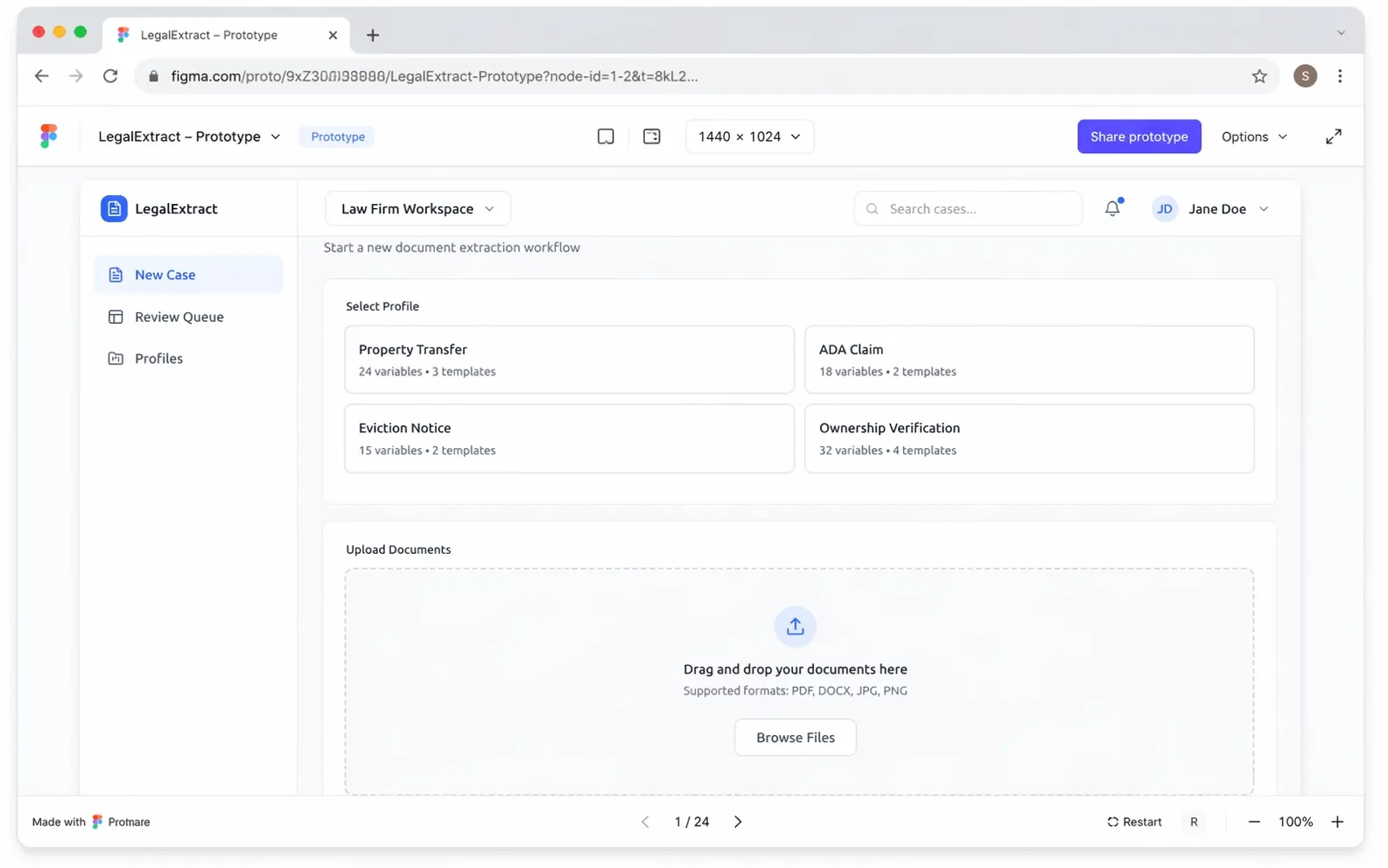Click the browser forward arrow
1388x868 pixels.
(x=76, y=76)
